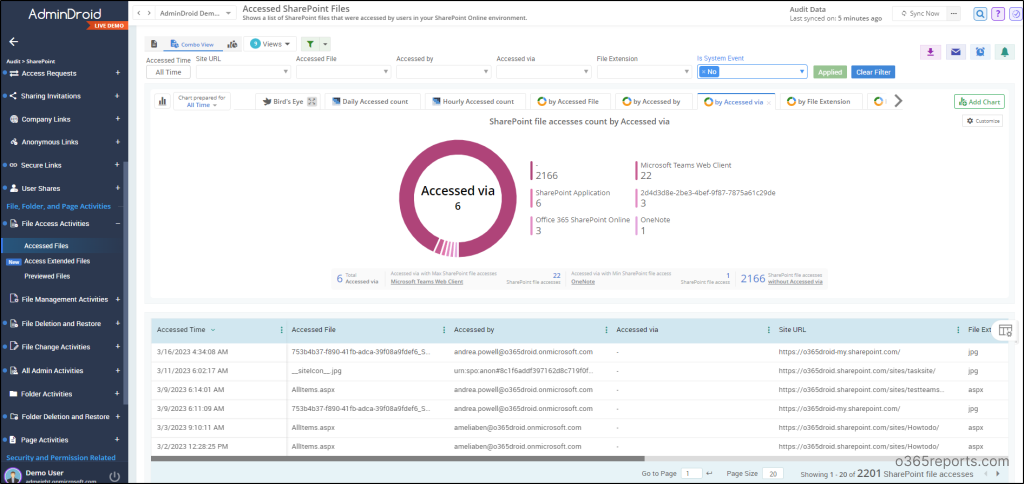Open the column chooser icon on the table
This screenshot has height=484, width=1024.
click(x=1005, y=330)
